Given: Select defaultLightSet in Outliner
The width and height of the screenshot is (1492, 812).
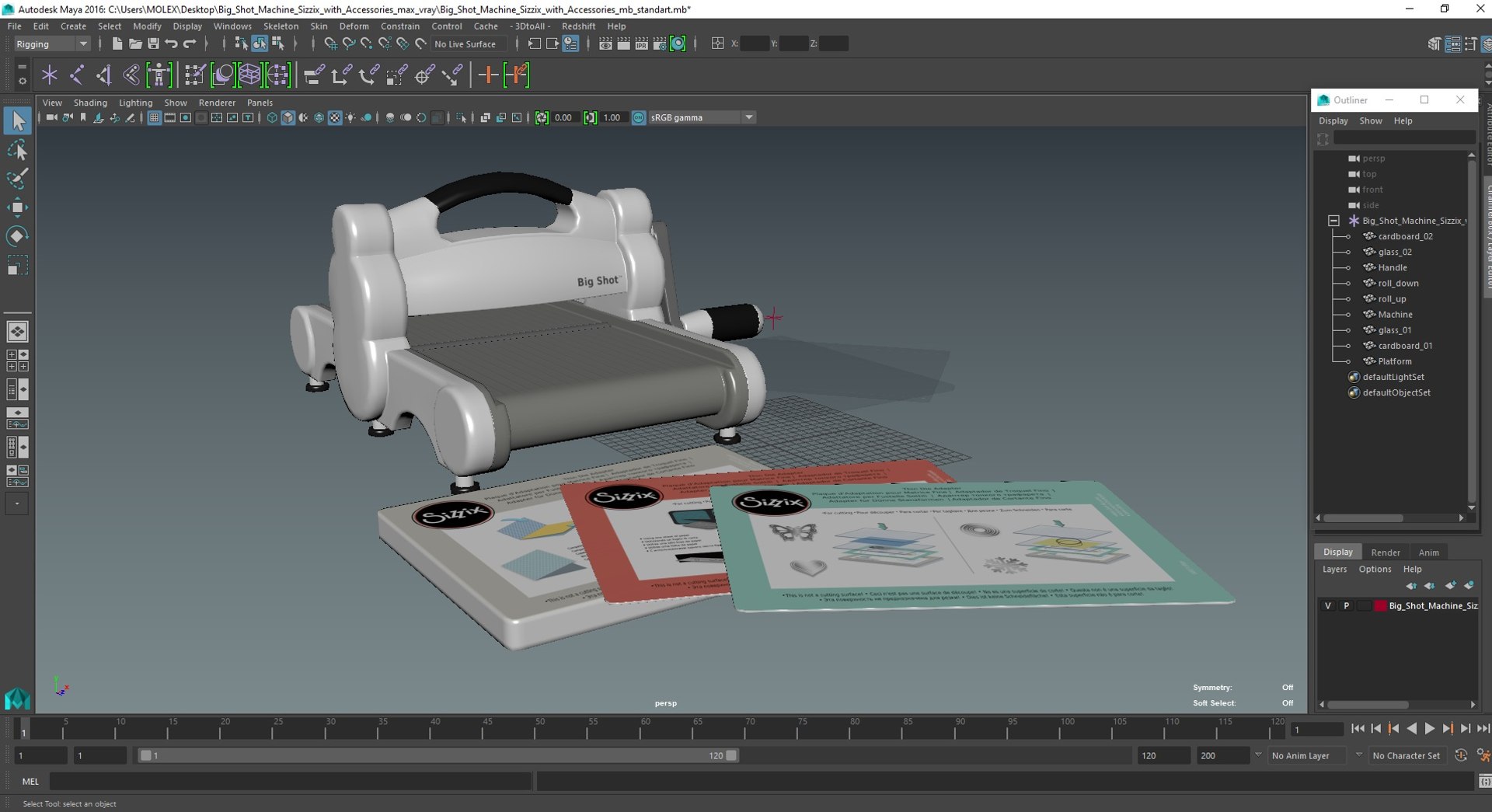Looking at the screenshot, I should [1393, 377].
